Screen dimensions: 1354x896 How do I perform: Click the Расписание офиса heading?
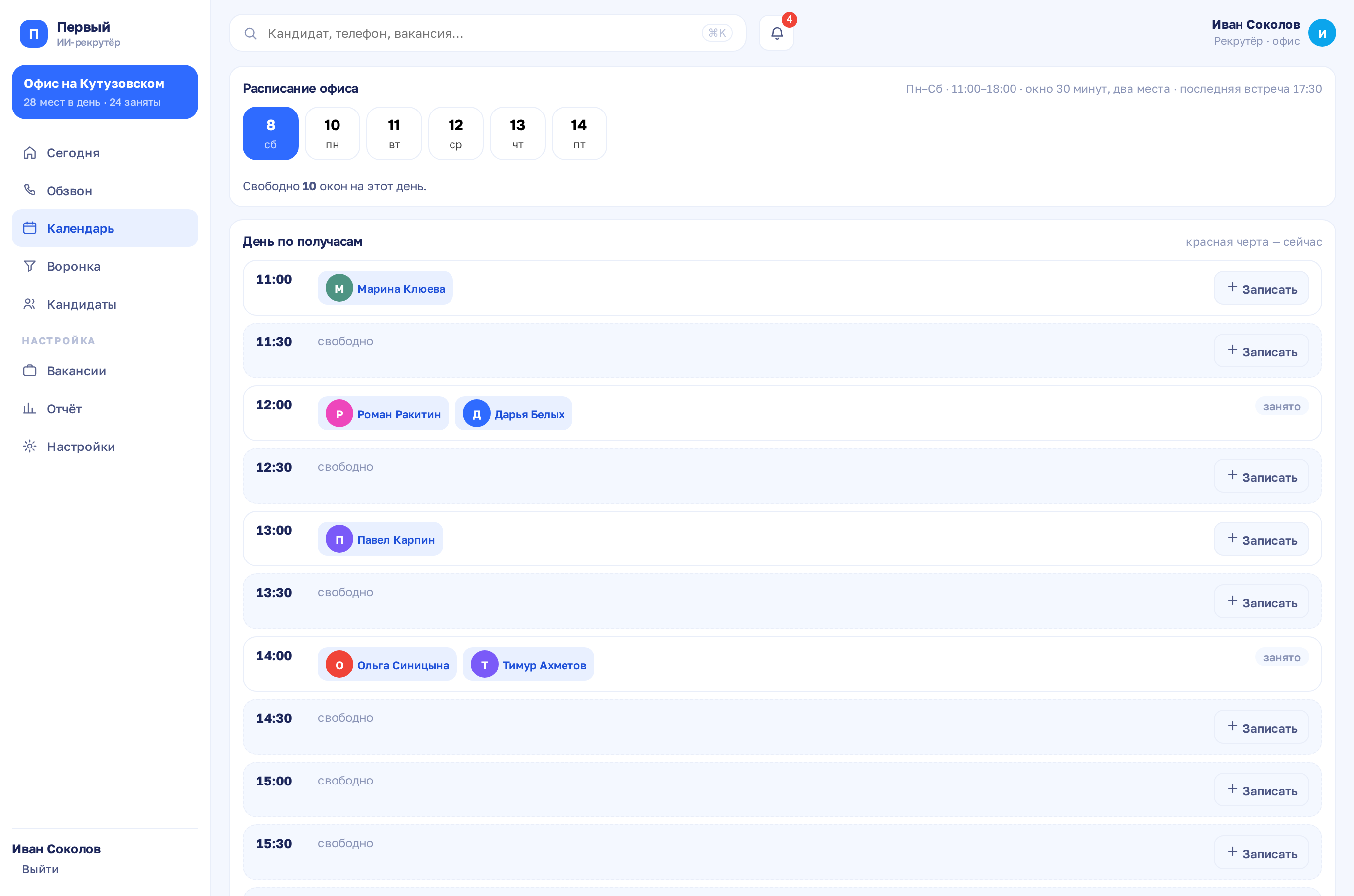(301, 88)
